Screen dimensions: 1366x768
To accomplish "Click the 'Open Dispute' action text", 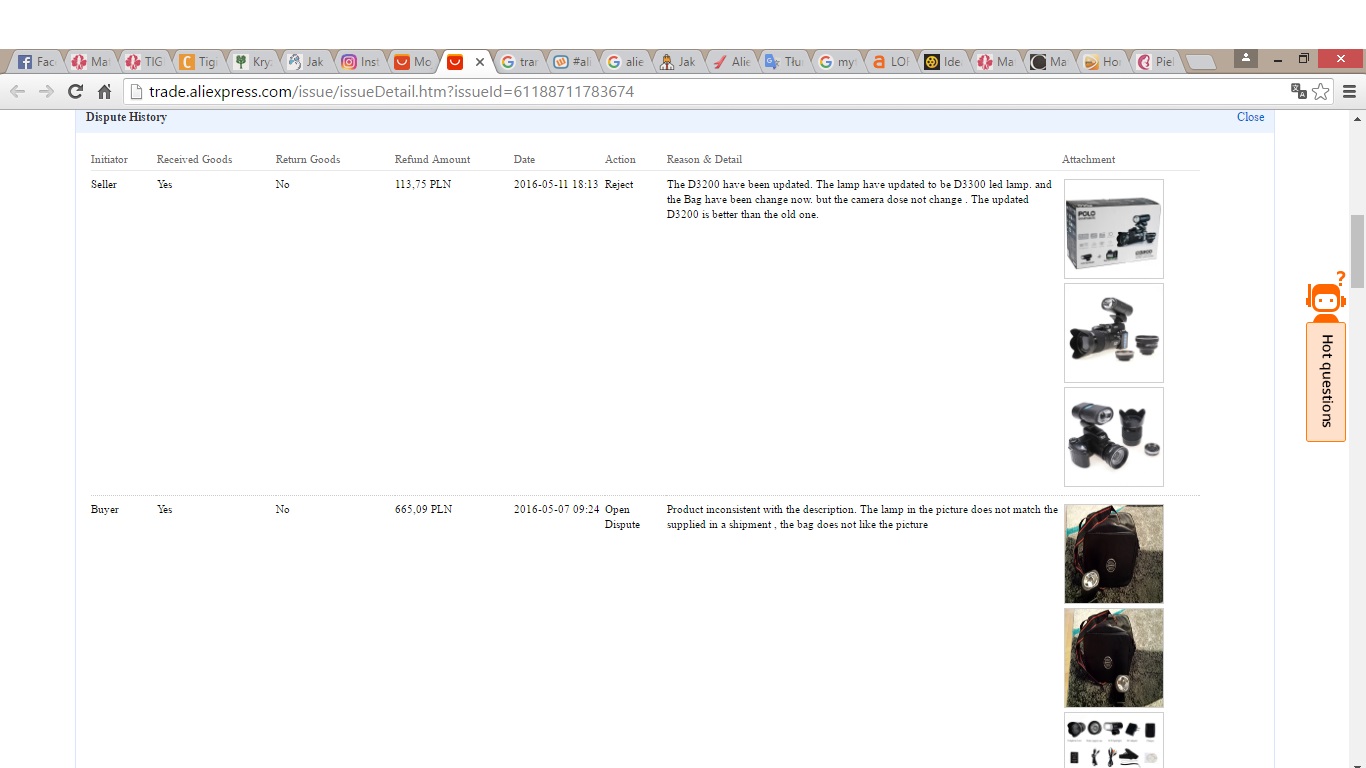I will point(622,517).
